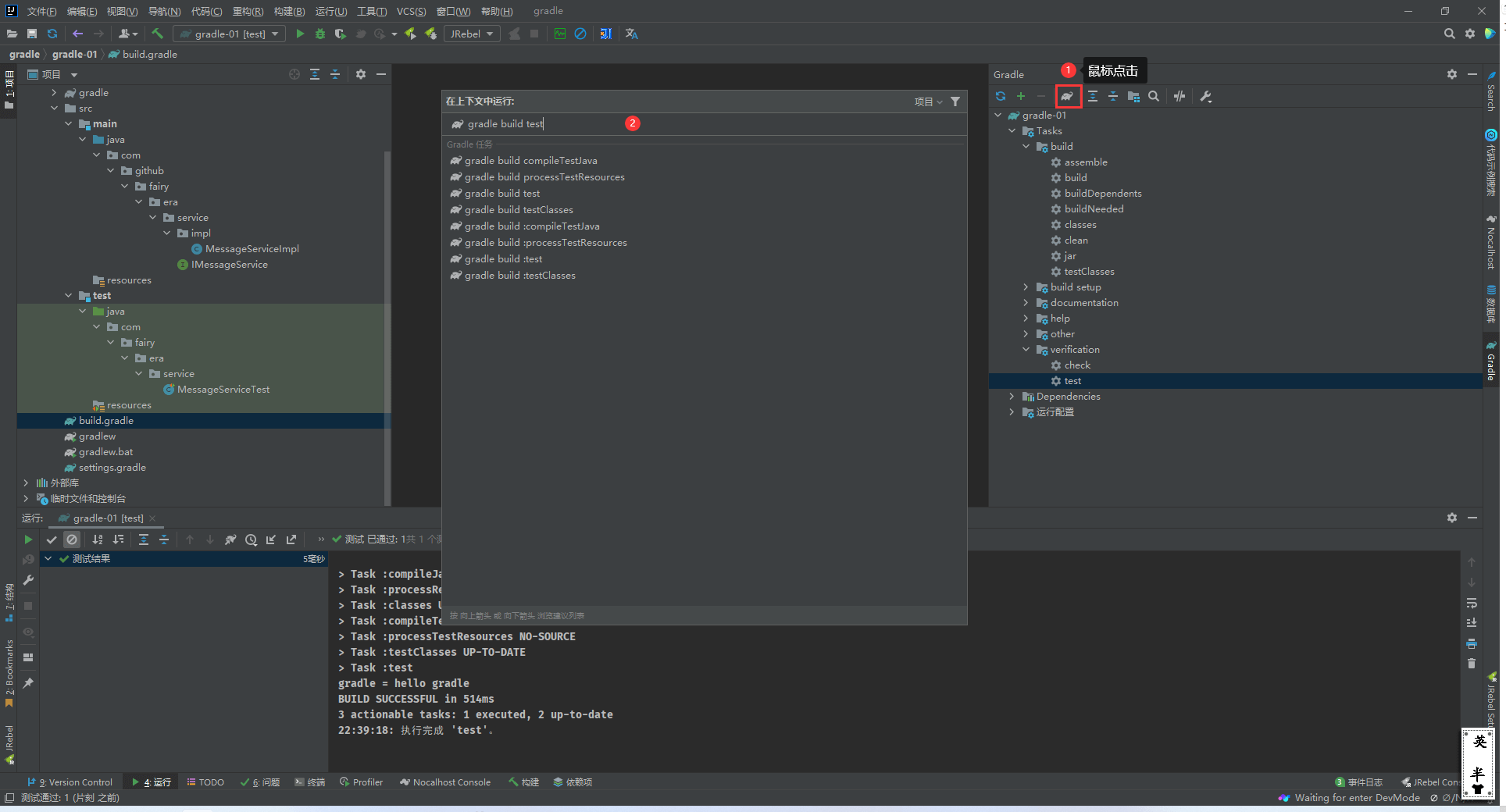Image resolution: width=1506 pixels, height=812 pixels.
Task: Select MessageServiceTest in project tree
Action: 223,390
